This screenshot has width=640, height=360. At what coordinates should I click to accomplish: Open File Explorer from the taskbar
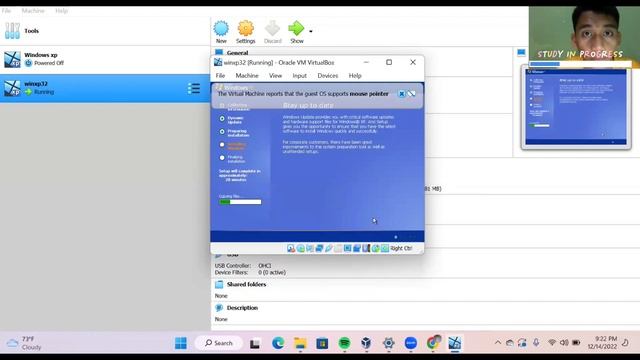coord(300,343)
